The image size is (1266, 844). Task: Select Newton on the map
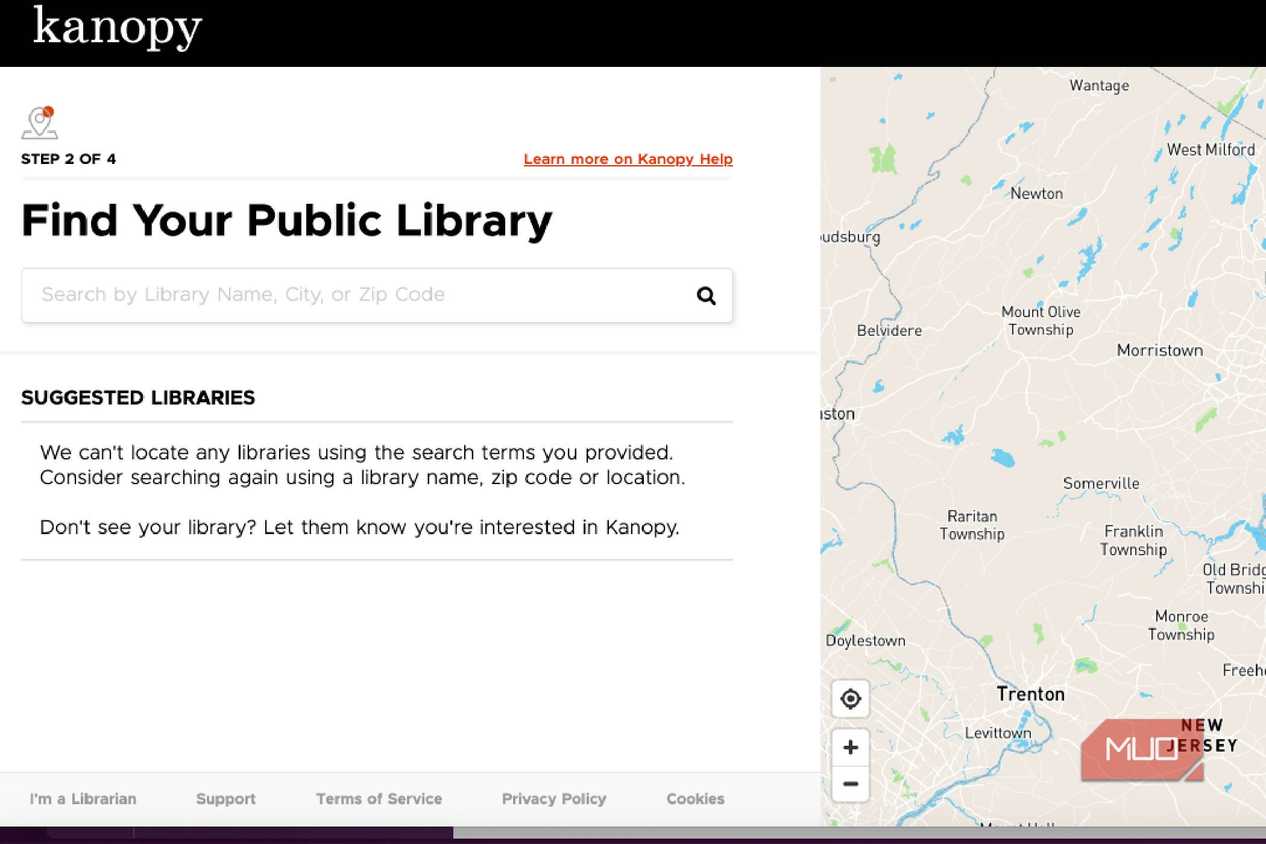point(1037,193)
